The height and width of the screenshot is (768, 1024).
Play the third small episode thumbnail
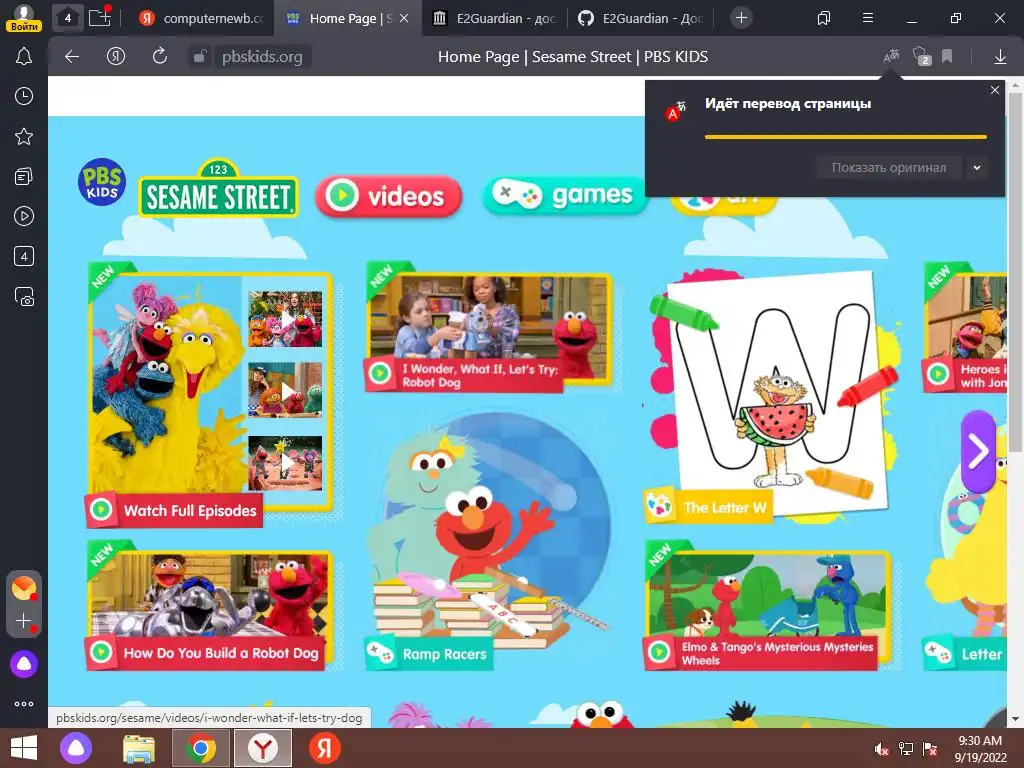click(x=285, y=463)
